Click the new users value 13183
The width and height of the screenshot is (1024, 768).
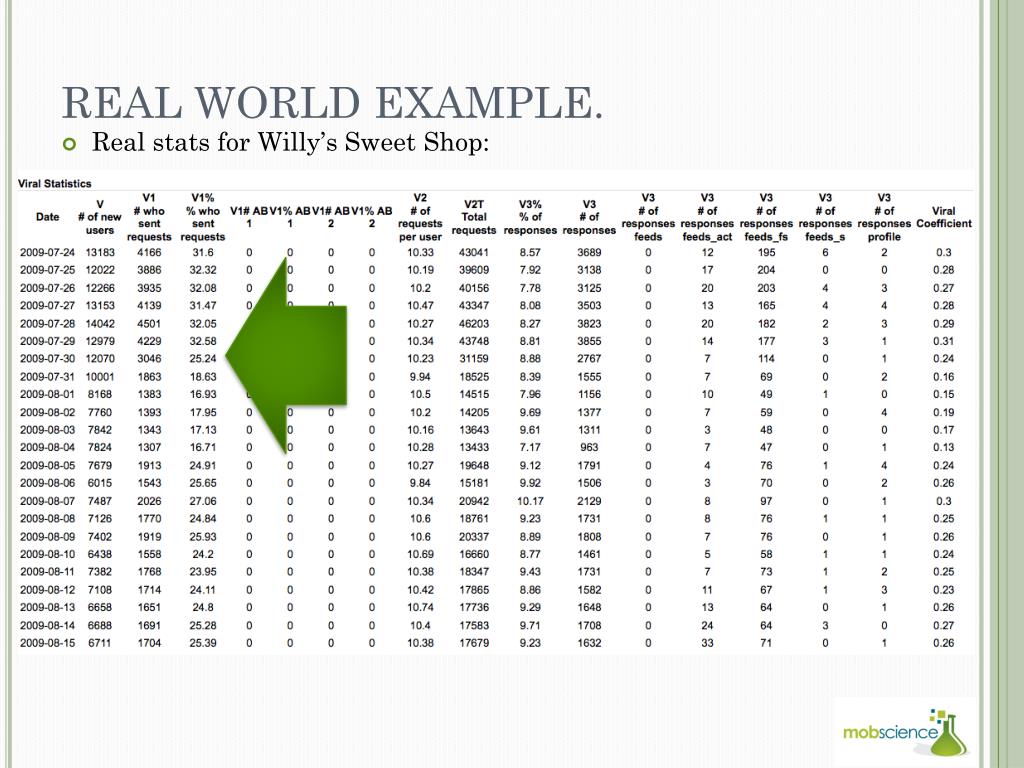tap(100, 252)
